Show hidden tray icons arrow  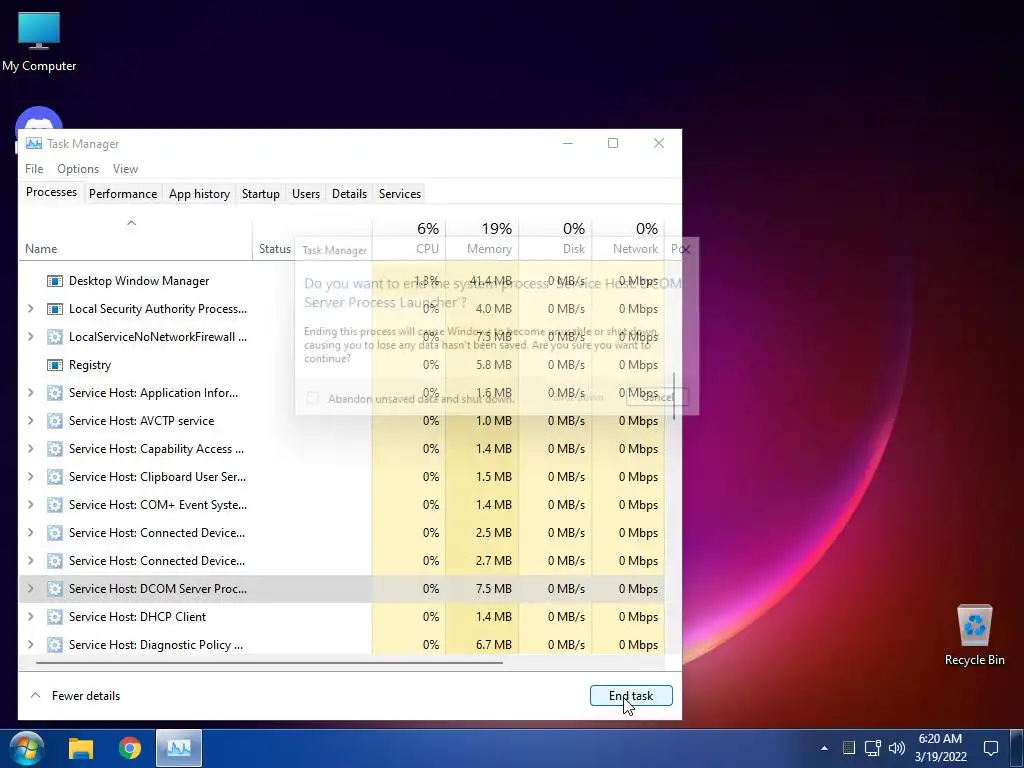click(824, 748)
